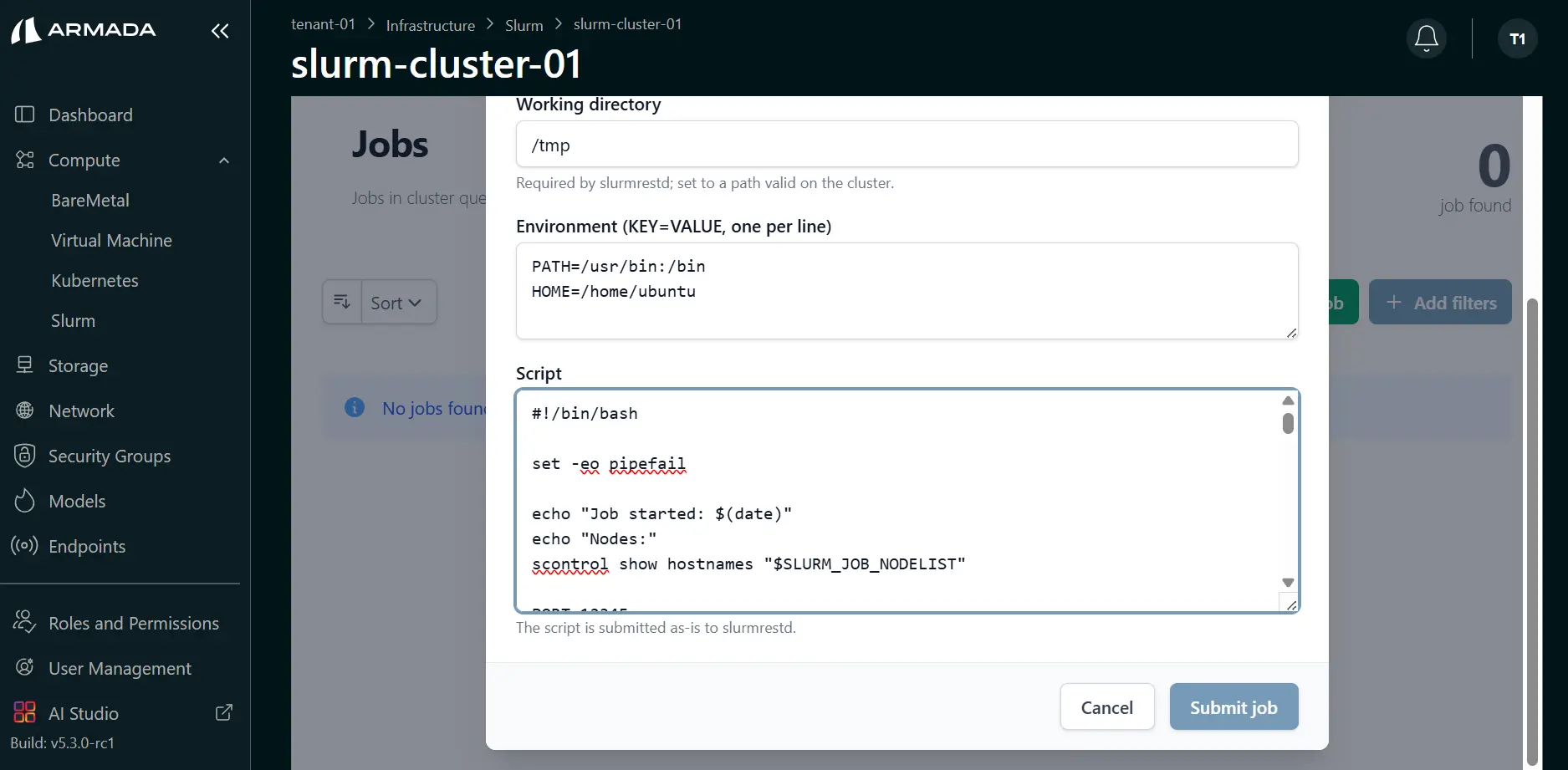Open the T1 user avatar menu
The image size is (1568, 770).
point(1517,38)
